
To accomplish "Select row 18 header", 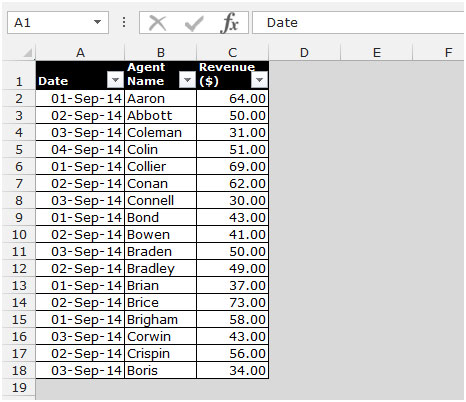I will (19, 370).
